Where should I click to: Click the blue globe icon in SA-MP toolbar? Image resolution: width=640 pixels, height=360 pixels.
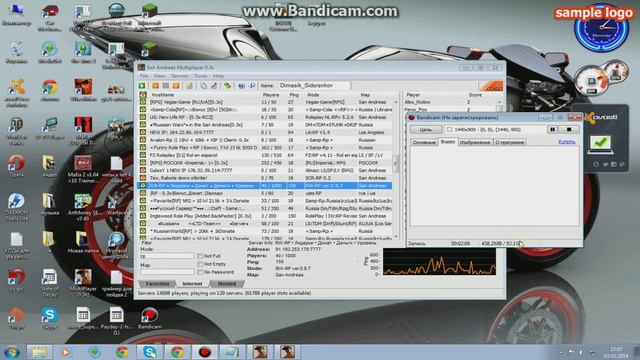241,86
